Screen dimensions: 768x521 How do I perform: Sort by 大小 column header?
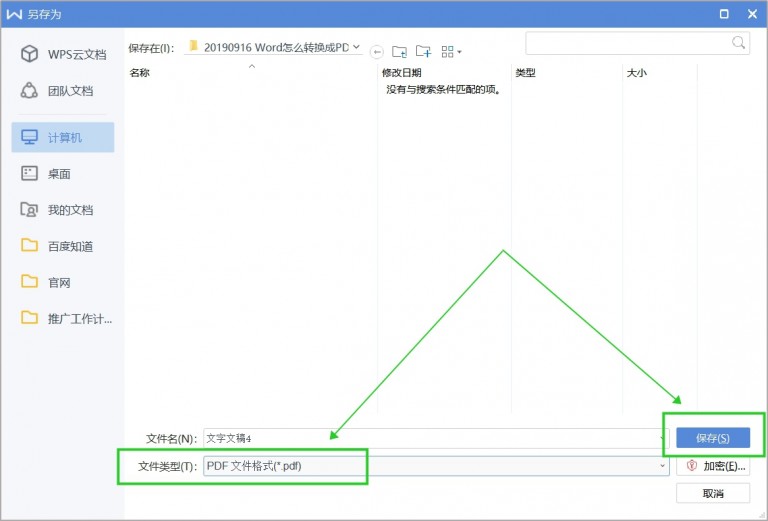(637, 73)
